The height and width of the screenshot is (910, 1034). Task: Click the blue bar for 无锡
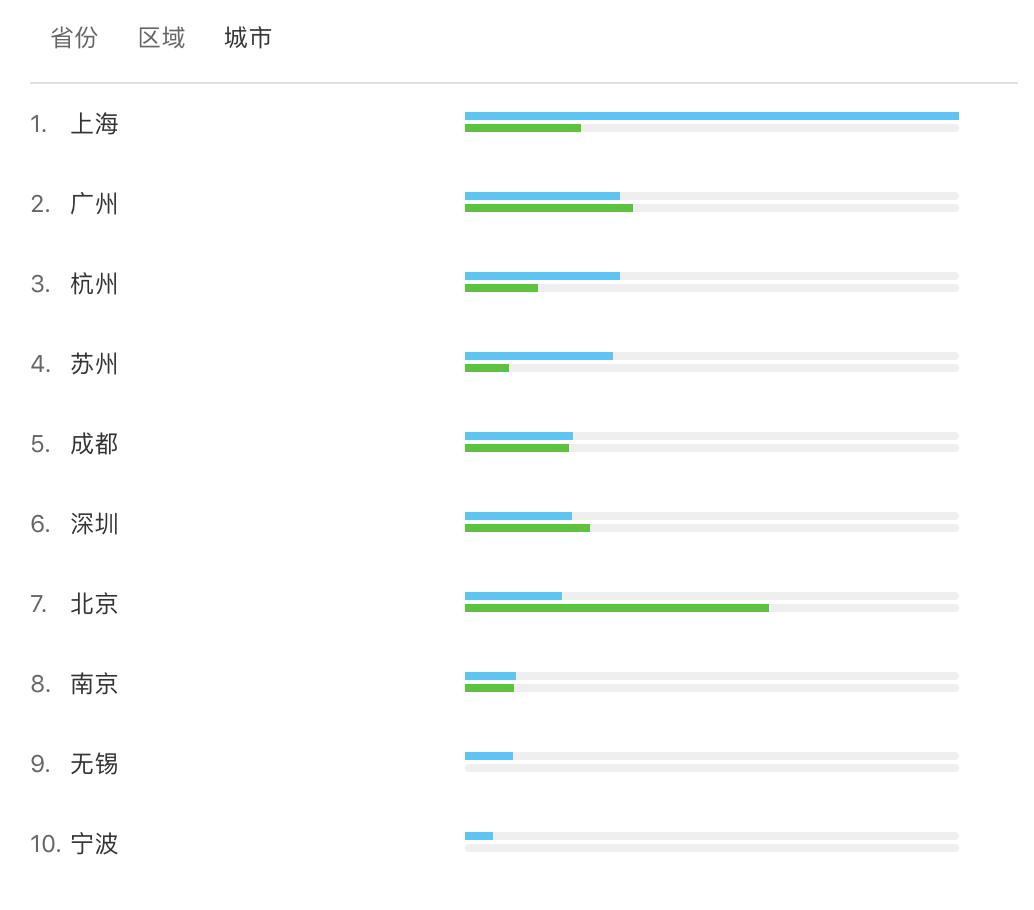pyautogui.click(x=489, y=756)
